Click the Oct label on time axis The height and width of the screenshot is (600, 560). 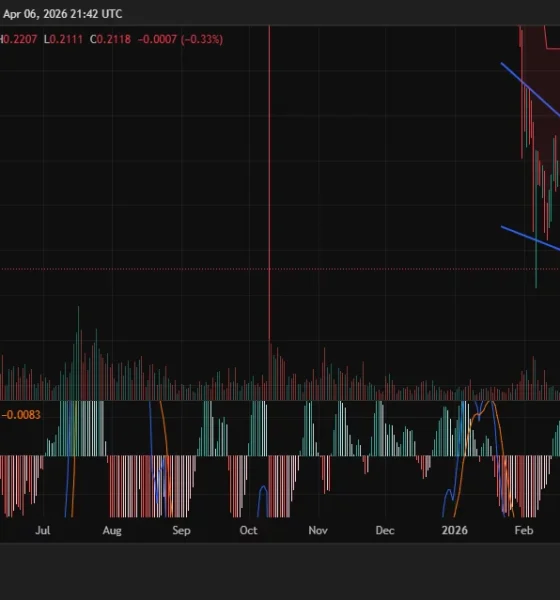pyautogui.click(x=248, y=530)
